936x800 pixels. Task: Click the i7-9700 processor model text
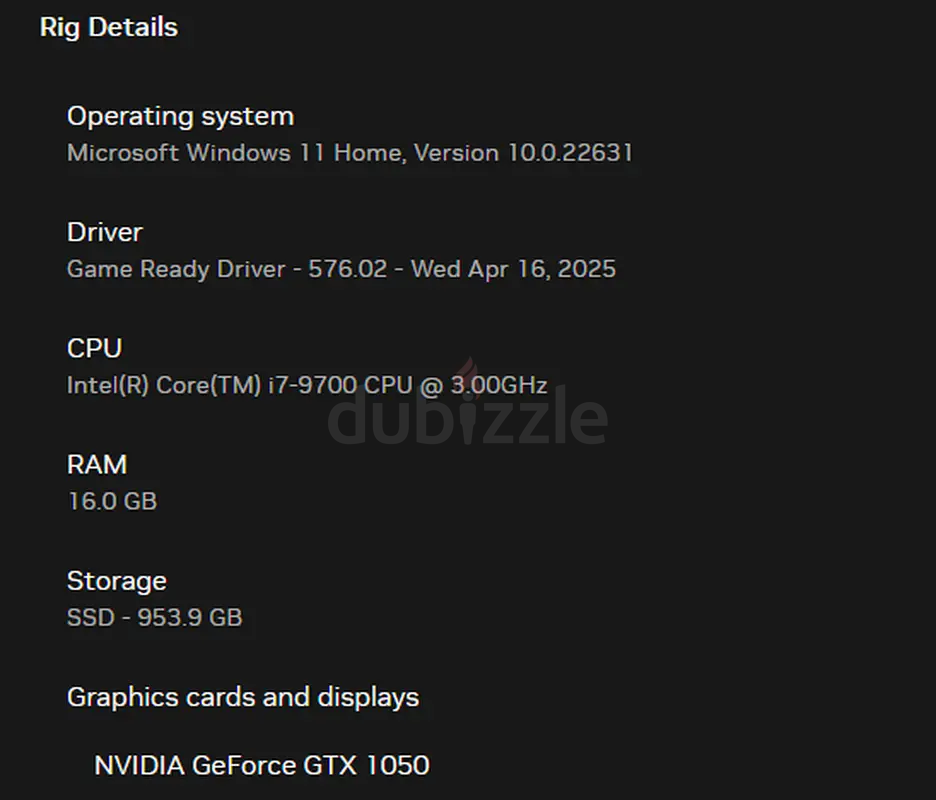[x=311, y=385]
